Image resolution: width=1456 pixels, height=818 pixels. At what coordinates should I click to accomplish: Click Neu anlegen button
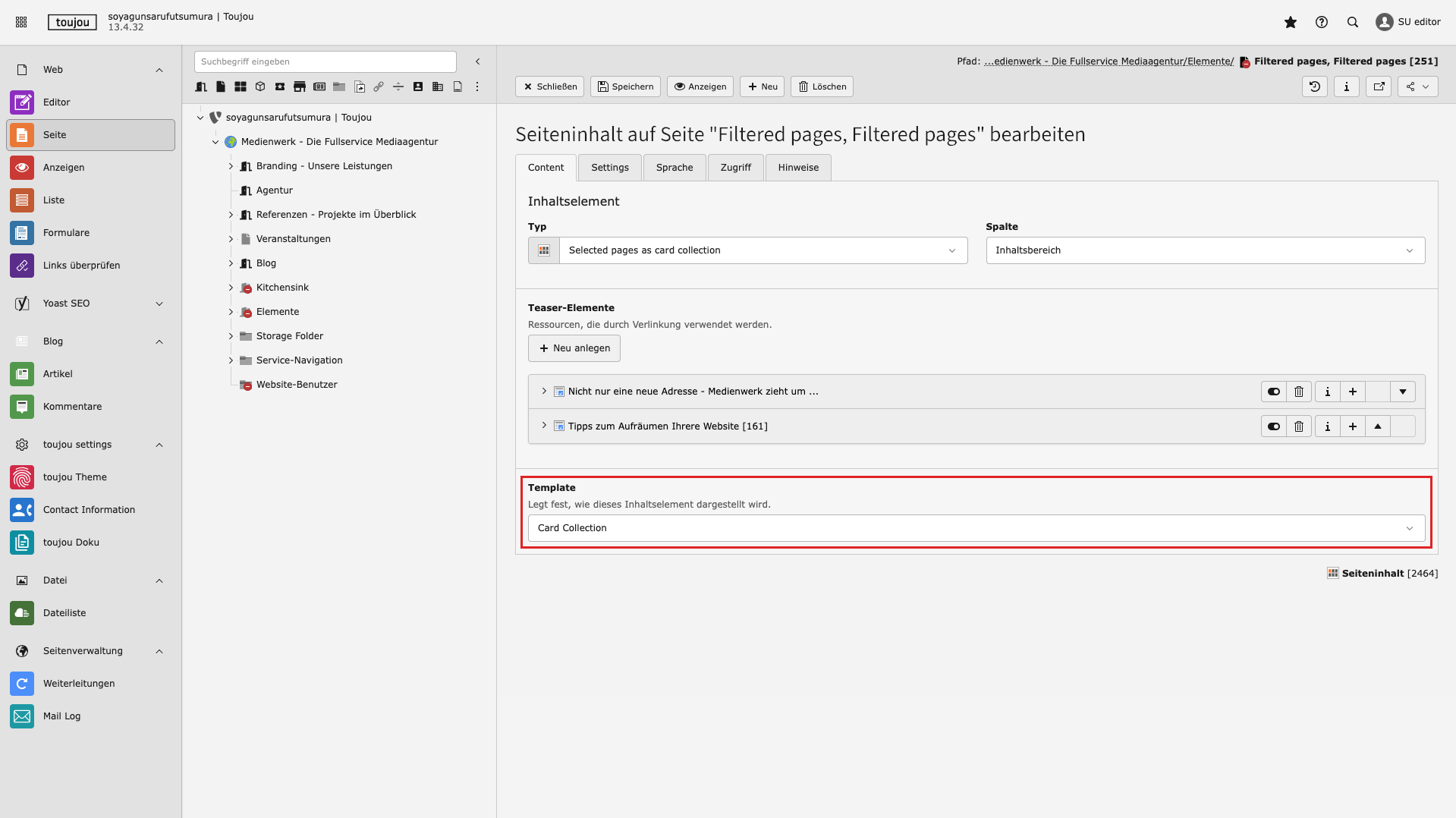(x=574, y=348)
